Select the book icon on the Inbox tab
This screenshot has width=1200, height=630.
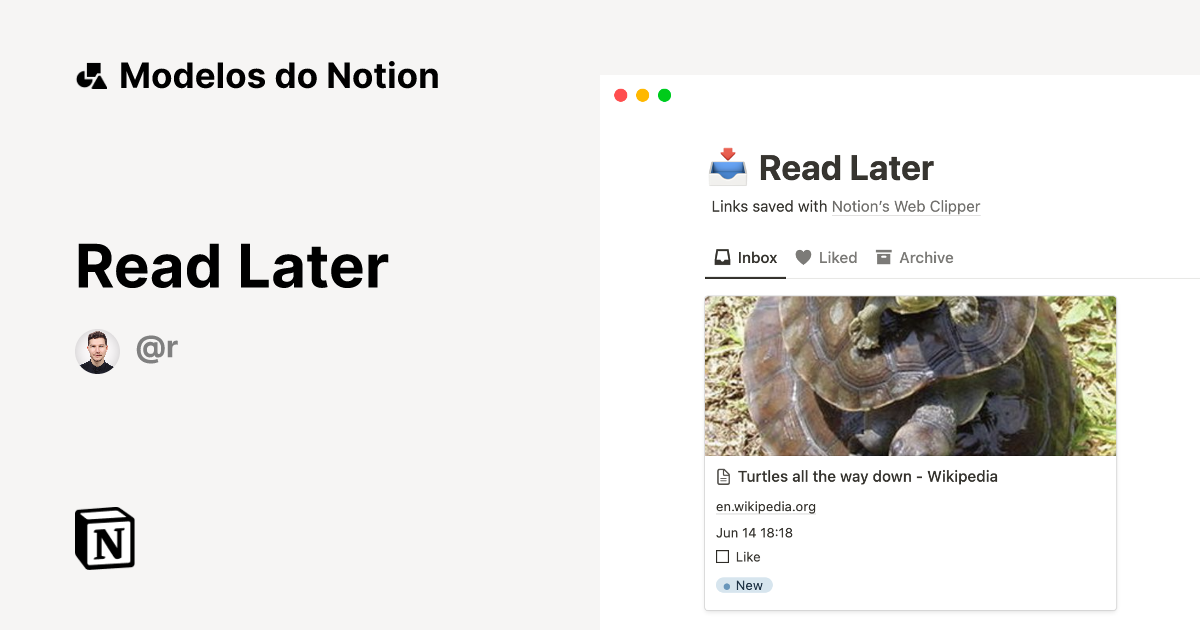[x=721, y=256]
